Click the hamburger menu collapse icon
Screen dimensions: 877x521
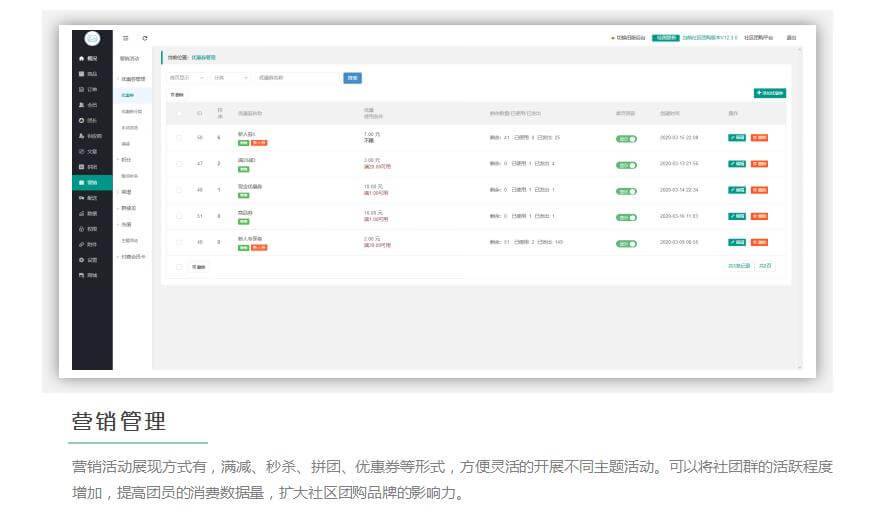click(126, 39)
